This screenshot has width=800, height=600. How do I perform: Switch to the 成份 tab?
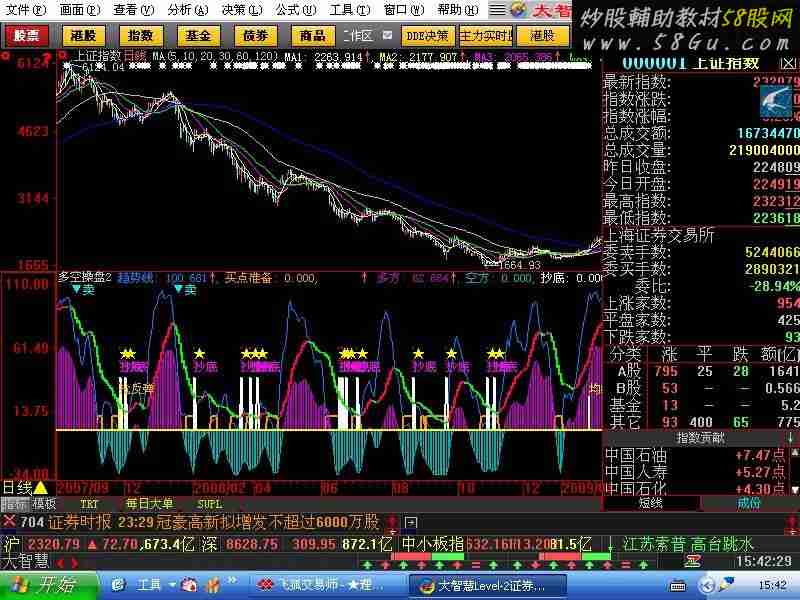pos(748,503)
